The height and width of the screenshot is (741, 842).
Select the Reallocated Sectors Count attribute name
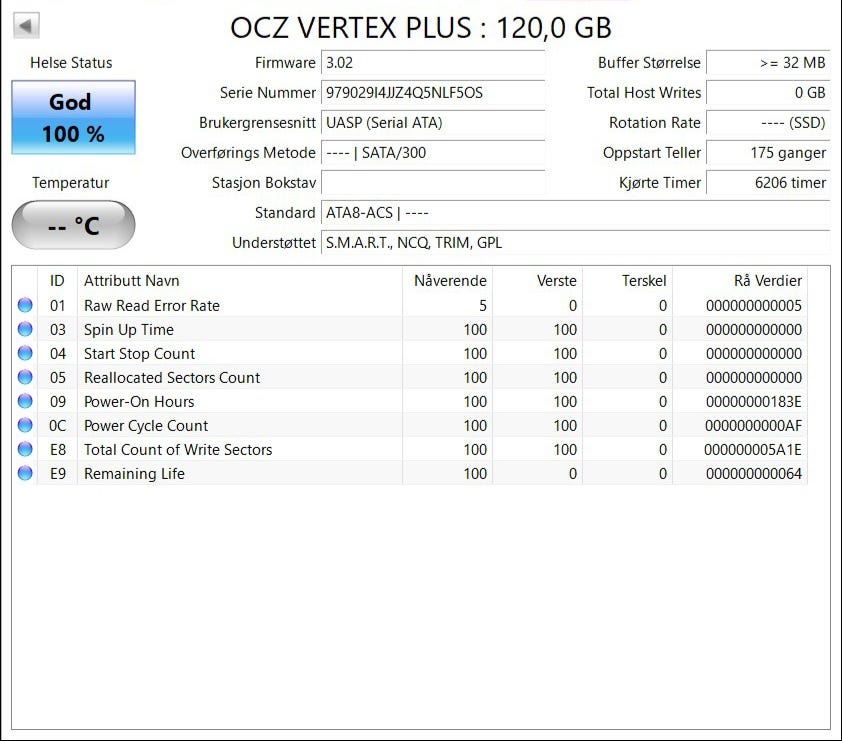point(172,377)
